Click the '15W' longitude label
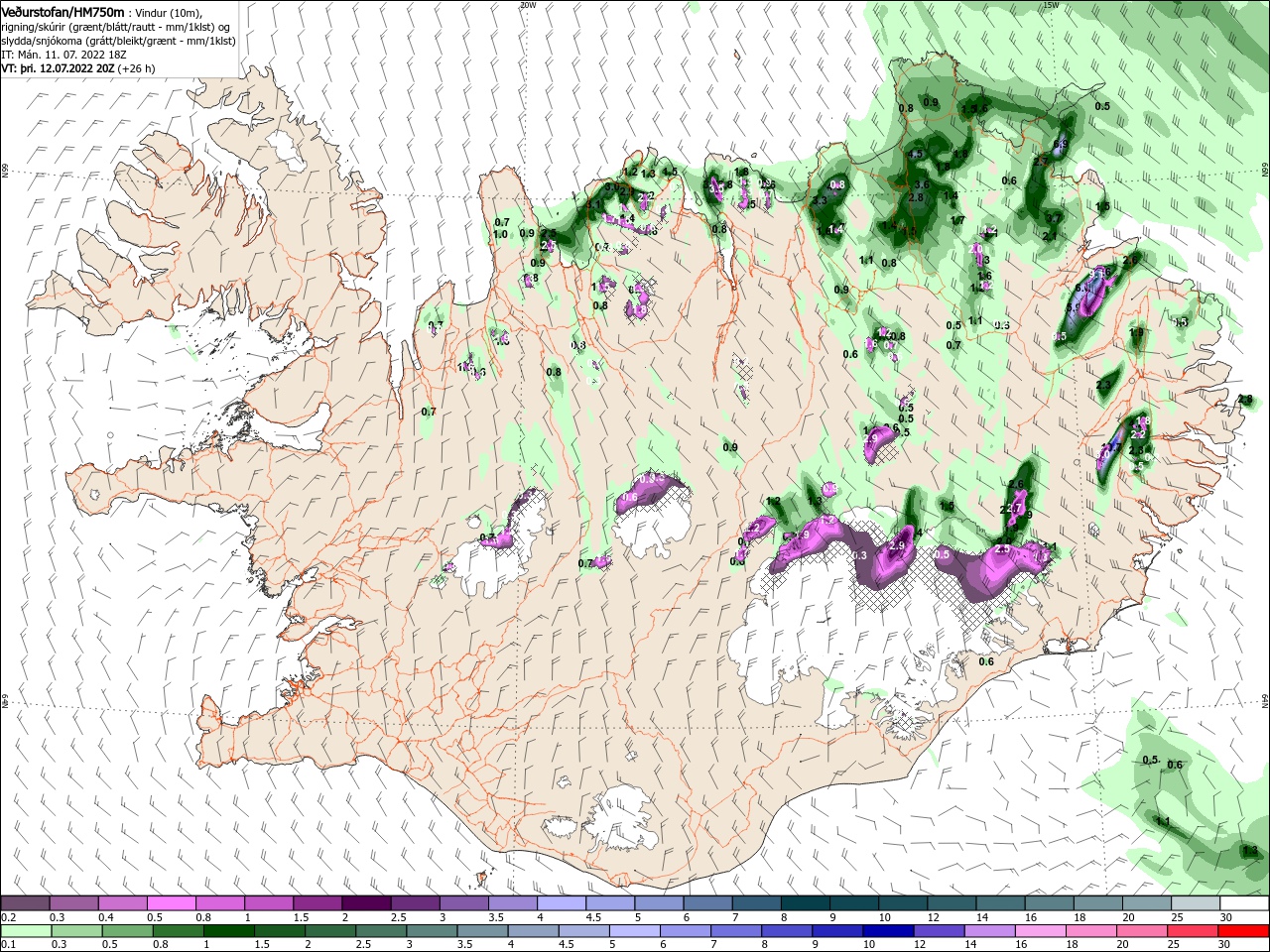Viewport: 1270px width, 952px height. (1051, 5)
